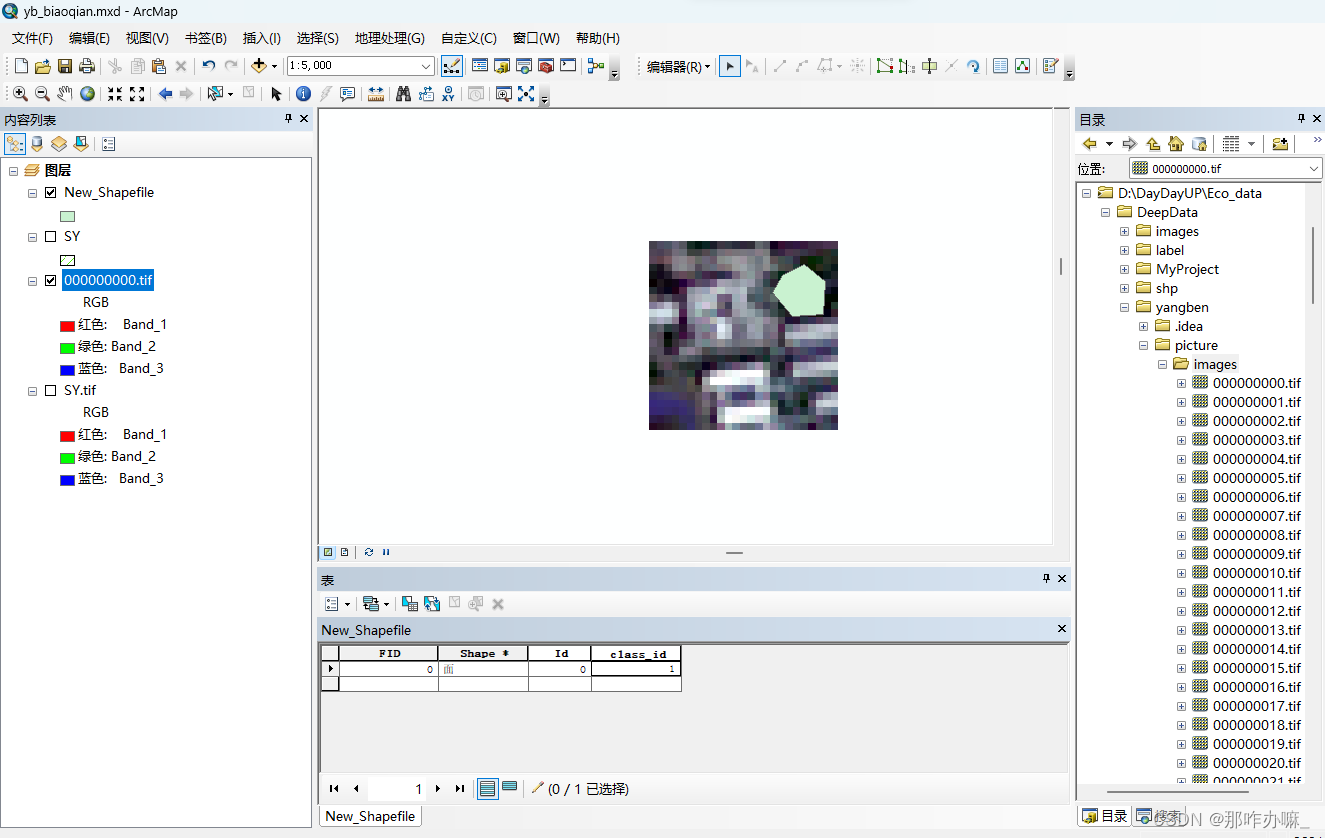Open the 地理处理(G) menu
The width and height of the screenshot is (1325, 838).
(389, 38)
